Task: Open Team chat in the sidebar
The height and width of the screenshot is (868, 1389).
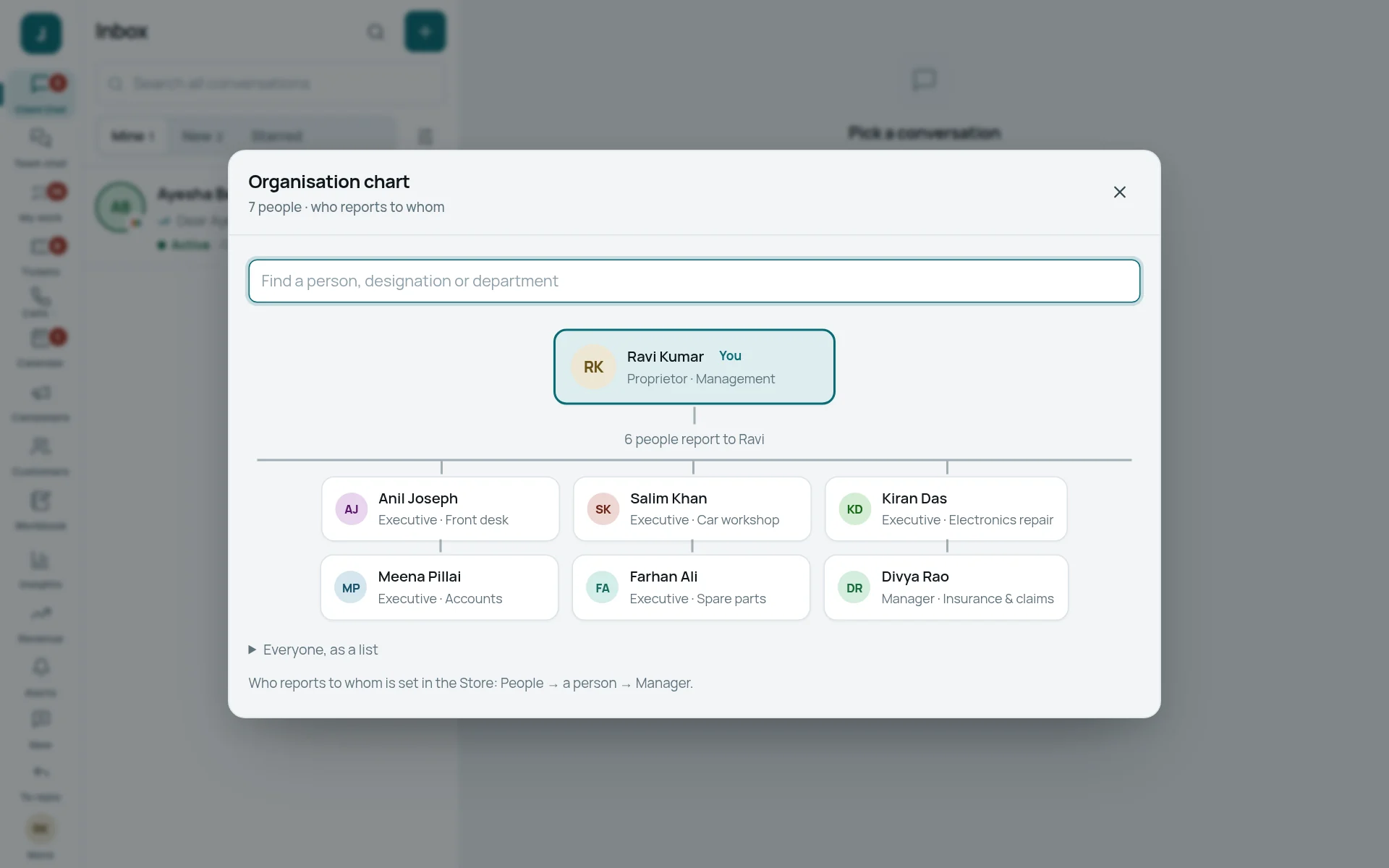Action: [41, 148]
